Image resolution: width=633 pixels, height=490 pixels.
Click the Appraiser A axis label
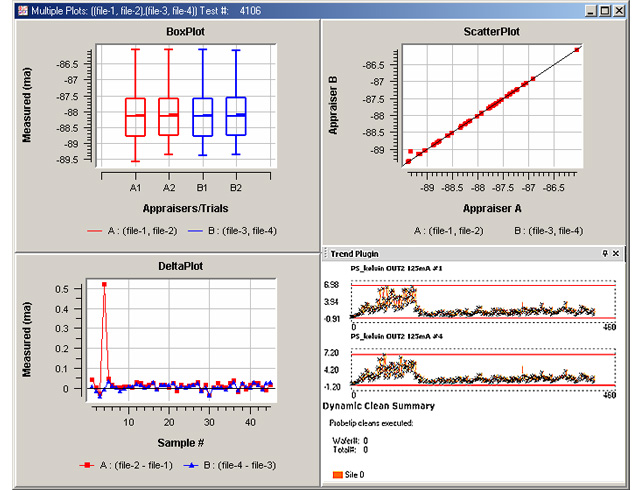[492, 209]
